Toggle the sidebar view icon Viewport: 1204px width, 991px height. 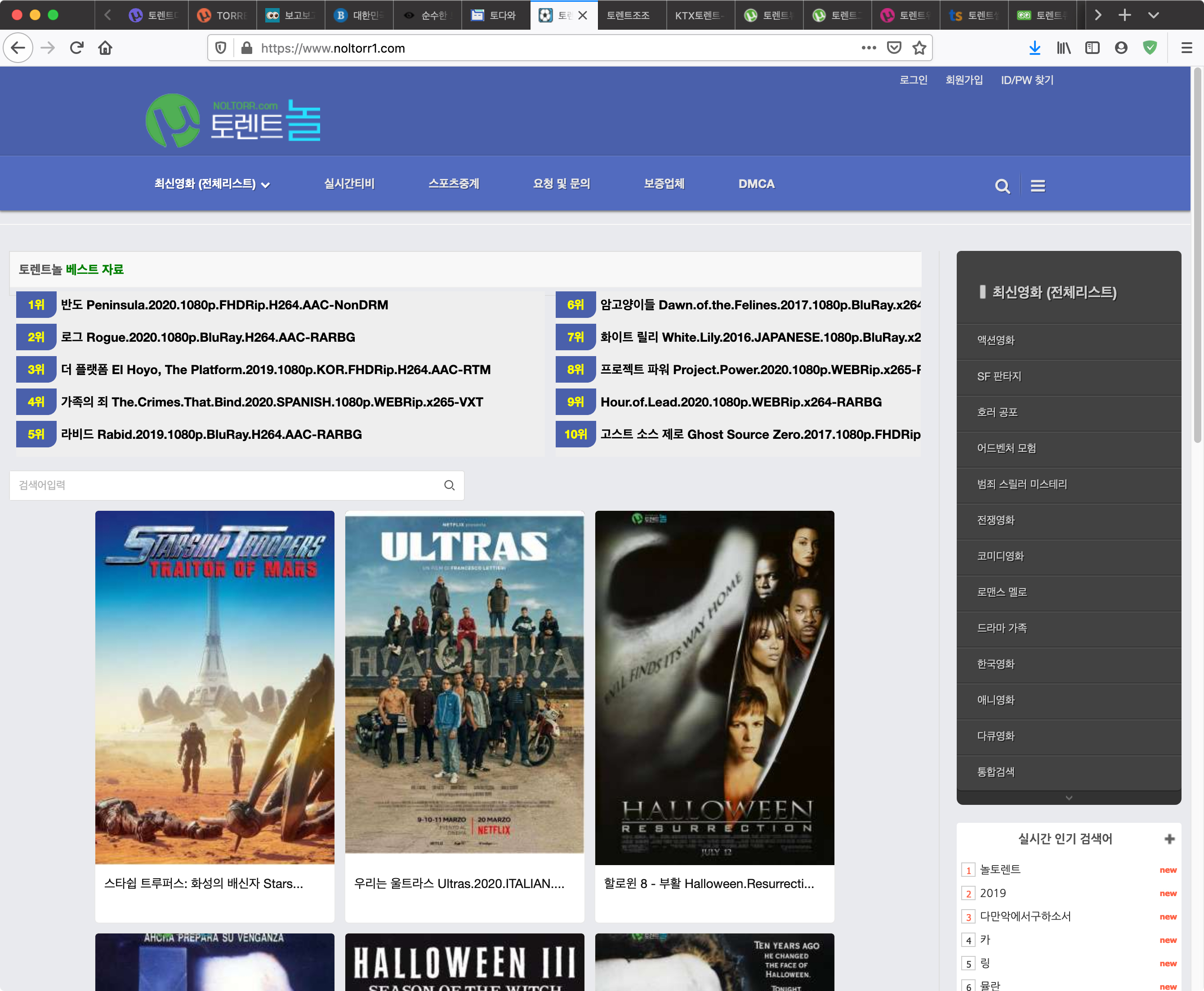tap(1092, 48)
